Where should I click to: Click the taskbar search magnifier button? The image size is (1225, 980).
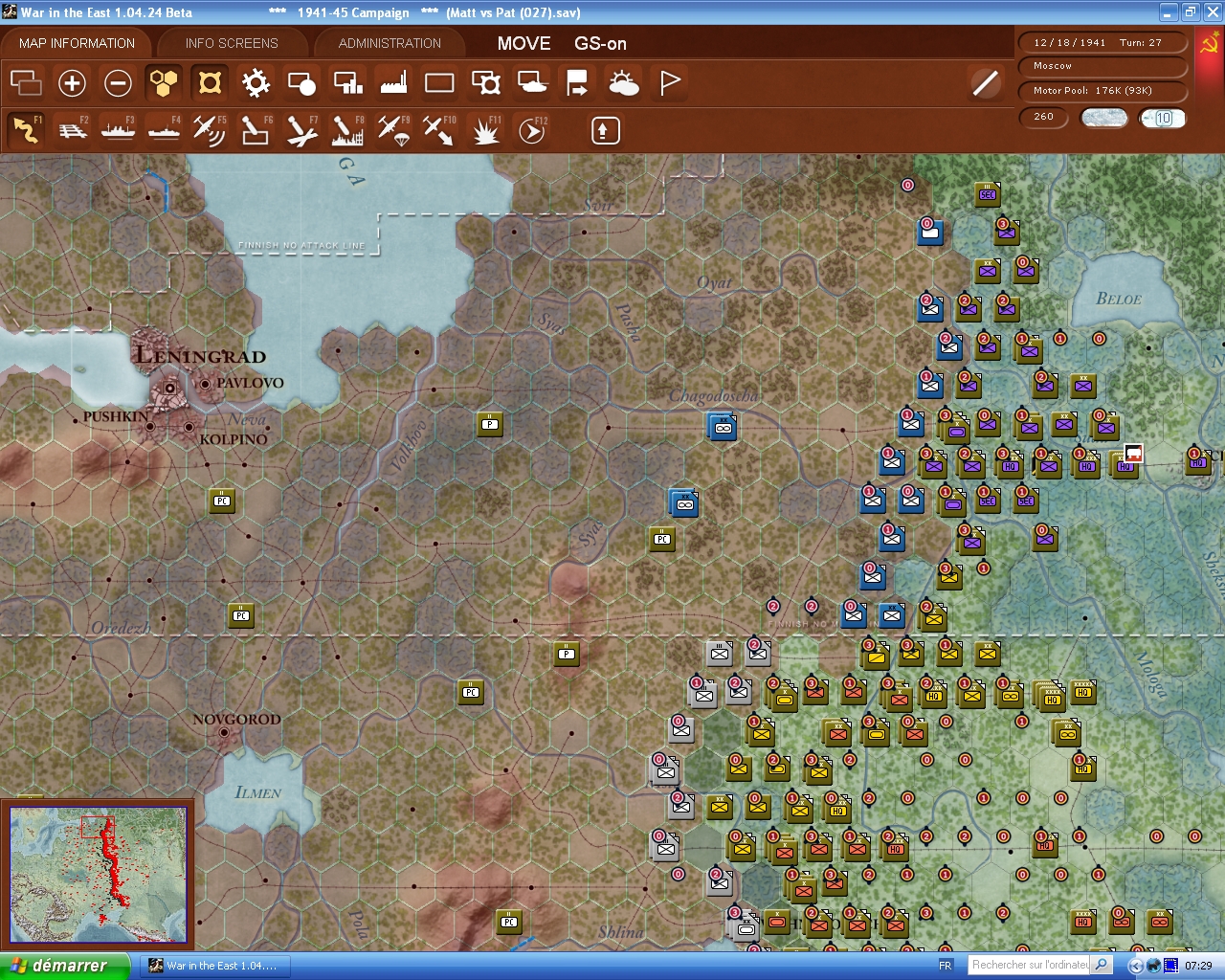pos(1102,965)
